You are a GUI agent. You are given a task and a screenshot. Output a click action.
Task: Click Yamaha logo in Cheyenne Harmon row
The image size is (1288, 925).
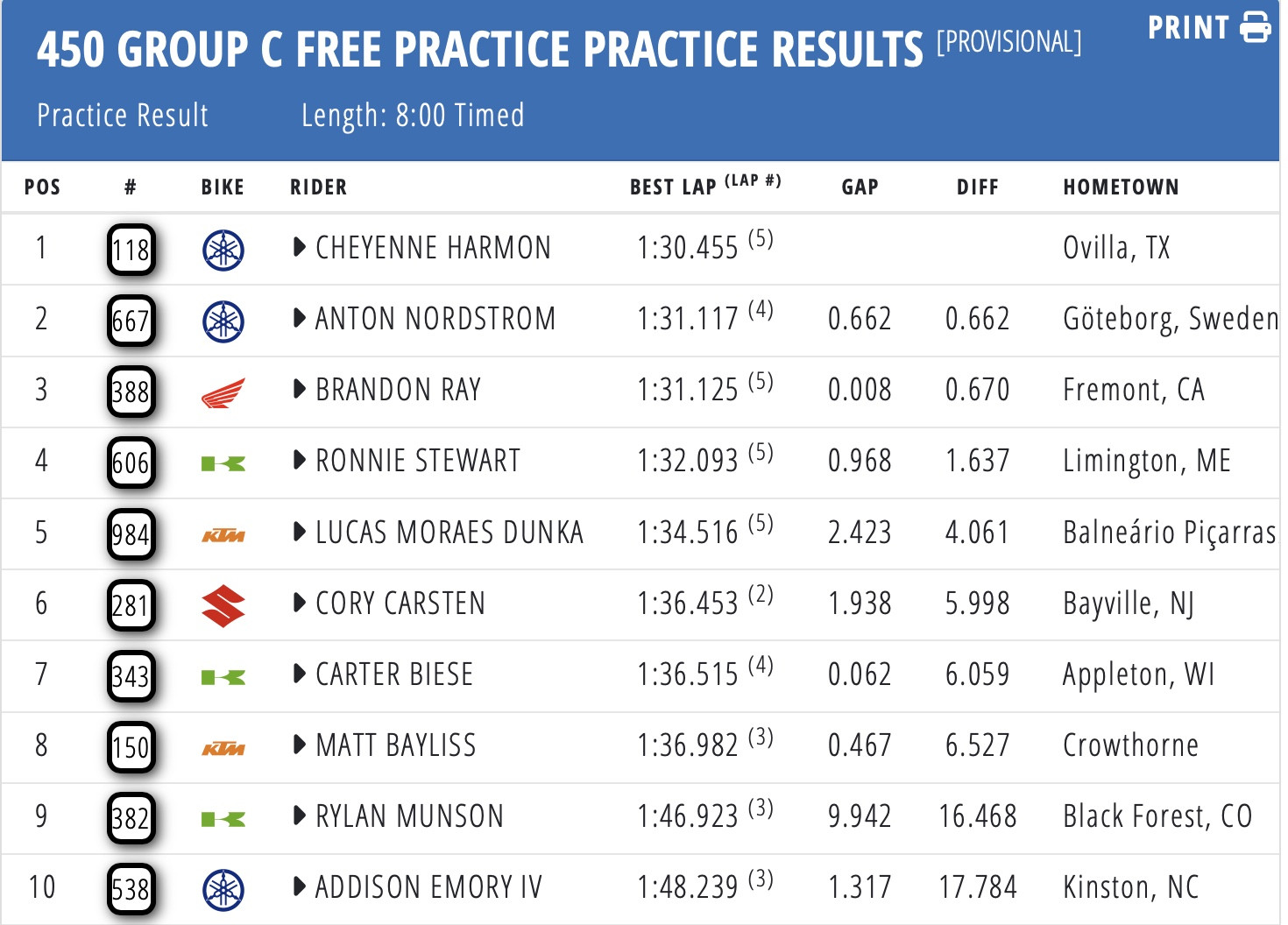tap(223, 251)
